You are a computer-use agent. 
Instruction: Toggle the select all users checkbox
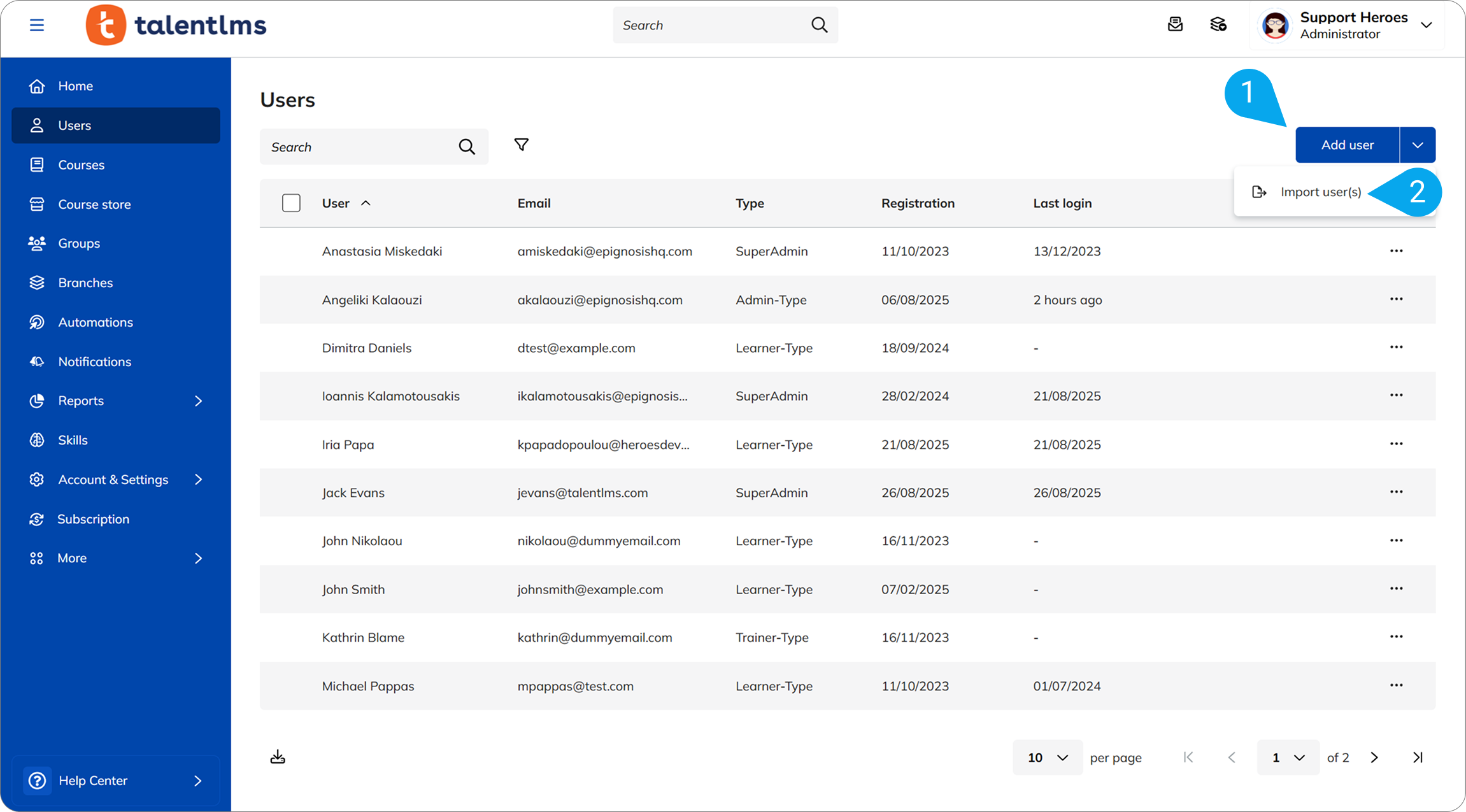(291, 203)
